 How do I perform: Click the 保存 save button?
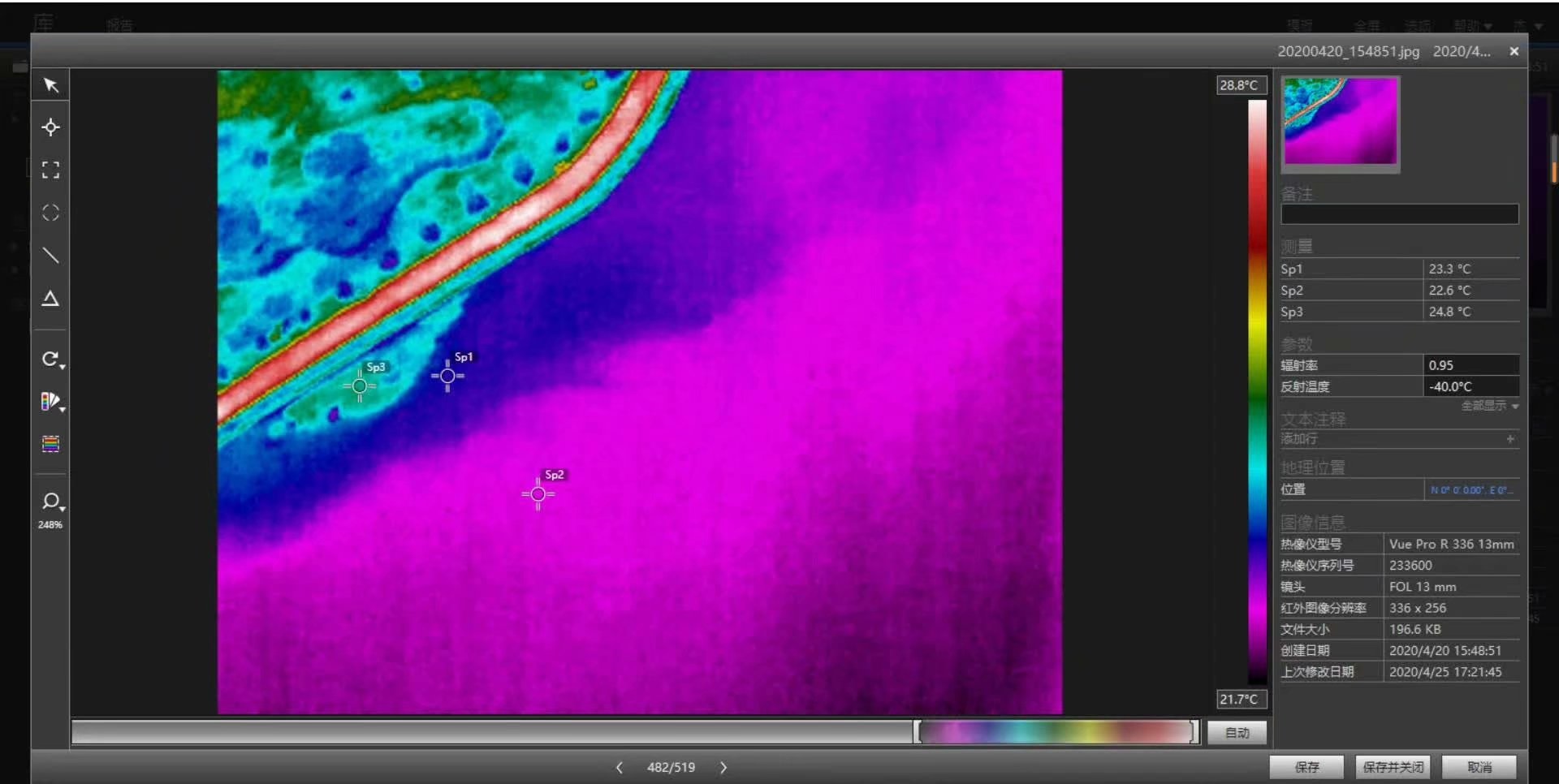1306,767
